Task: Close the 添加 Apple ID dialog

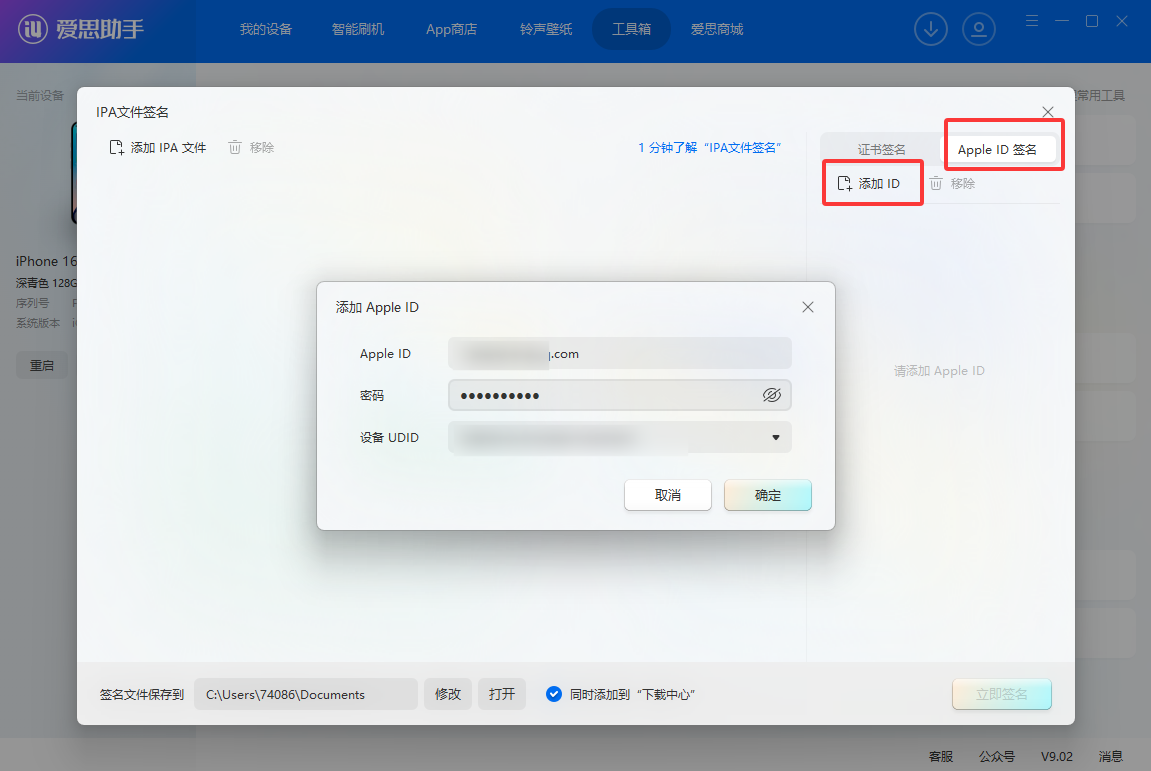Action: coord(808,307)
